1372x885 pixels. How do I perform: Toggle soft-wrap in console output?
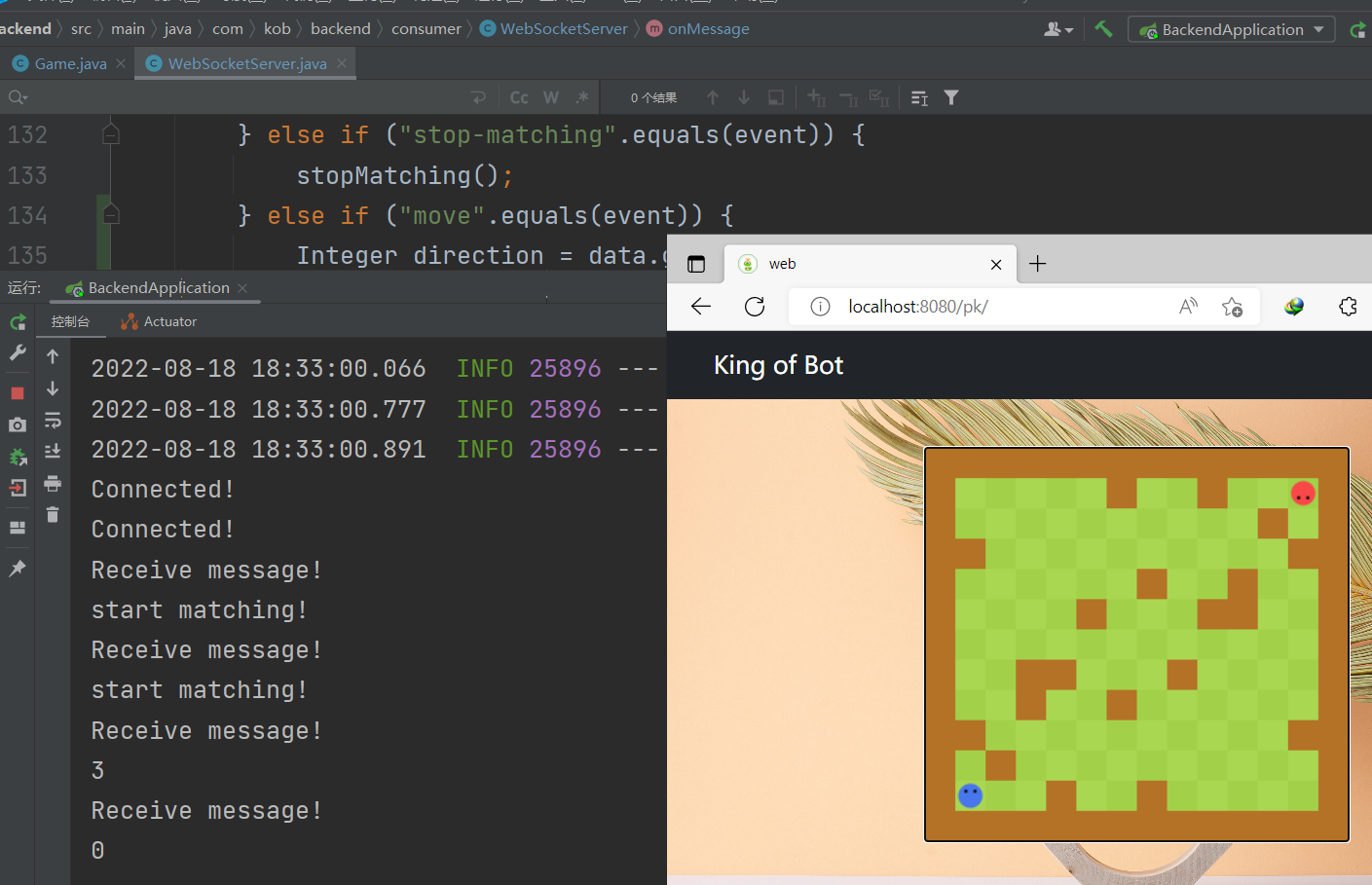point(53,421)
